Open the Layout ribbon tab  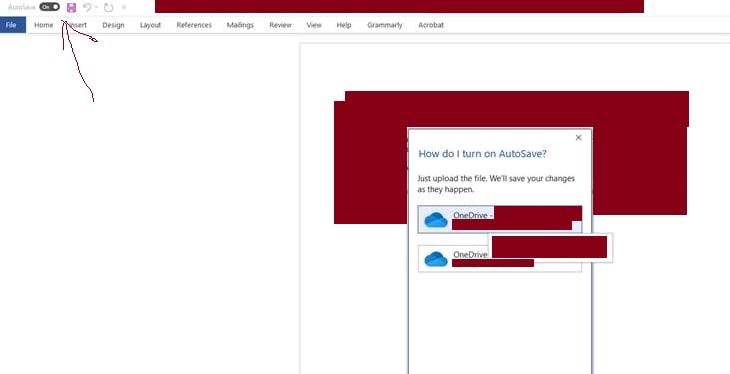150,25
